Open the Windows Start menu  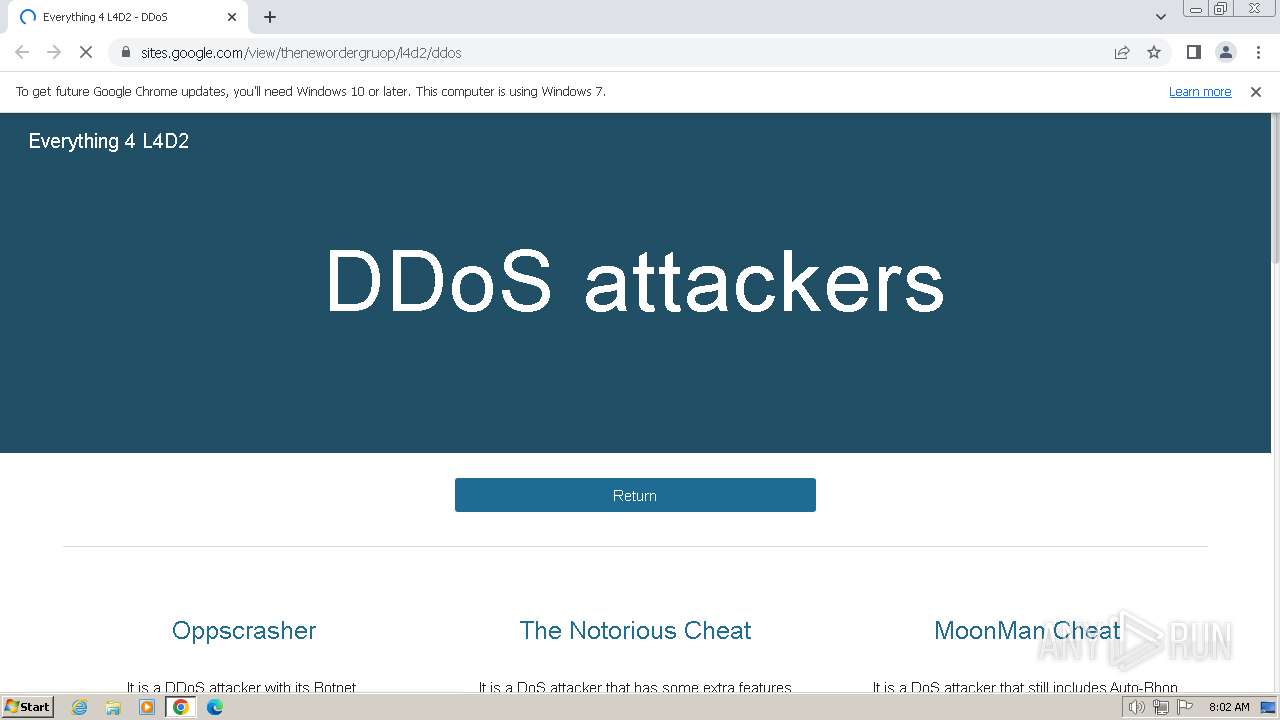(27, 706)
